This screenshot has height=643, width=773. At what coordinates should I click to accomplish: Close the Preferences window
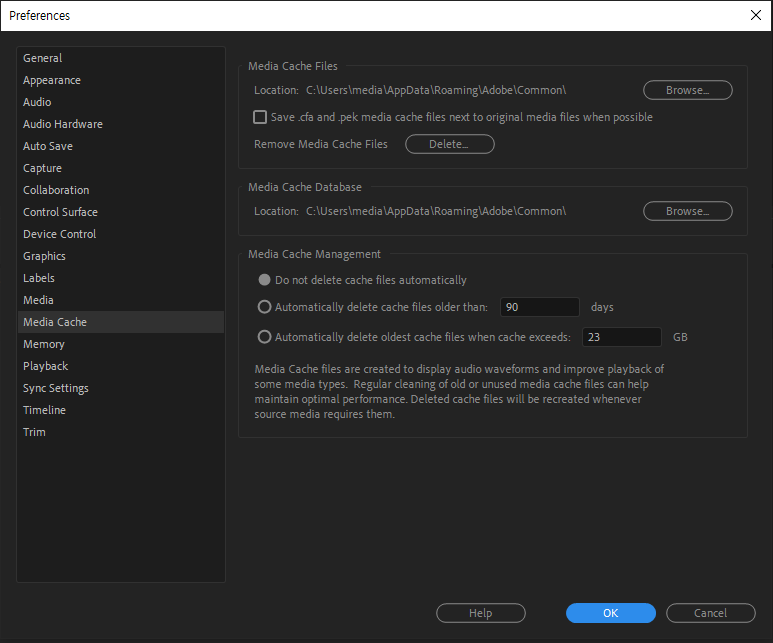pyautogui.click(x=756, y=15)
